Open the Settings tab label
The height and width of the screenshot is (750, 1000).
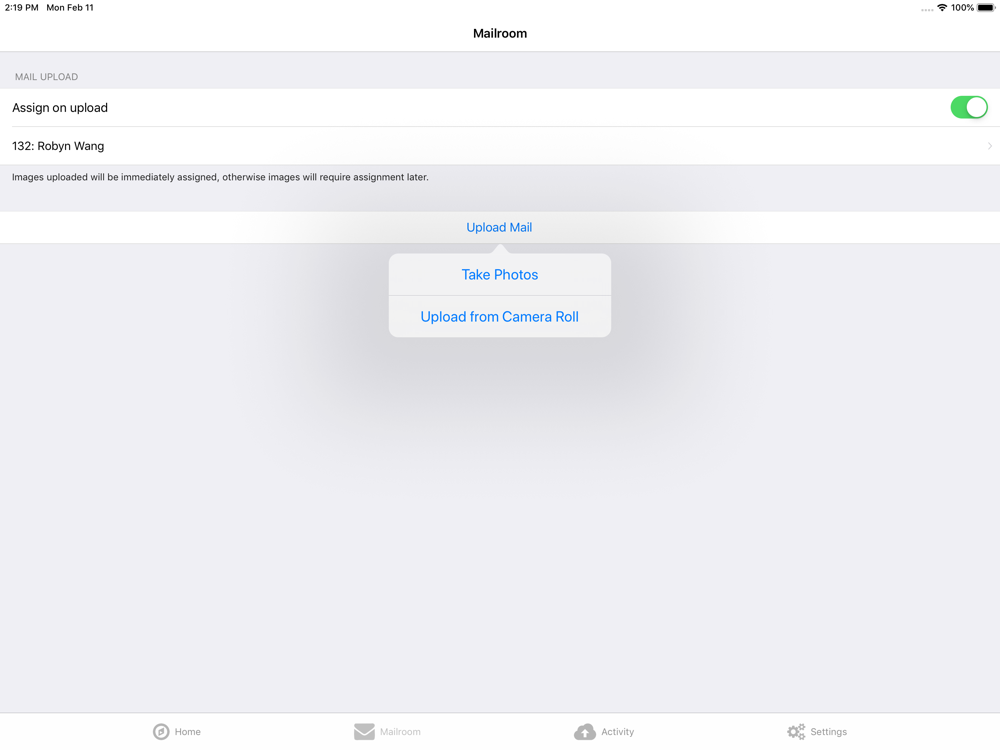point(828,732)
